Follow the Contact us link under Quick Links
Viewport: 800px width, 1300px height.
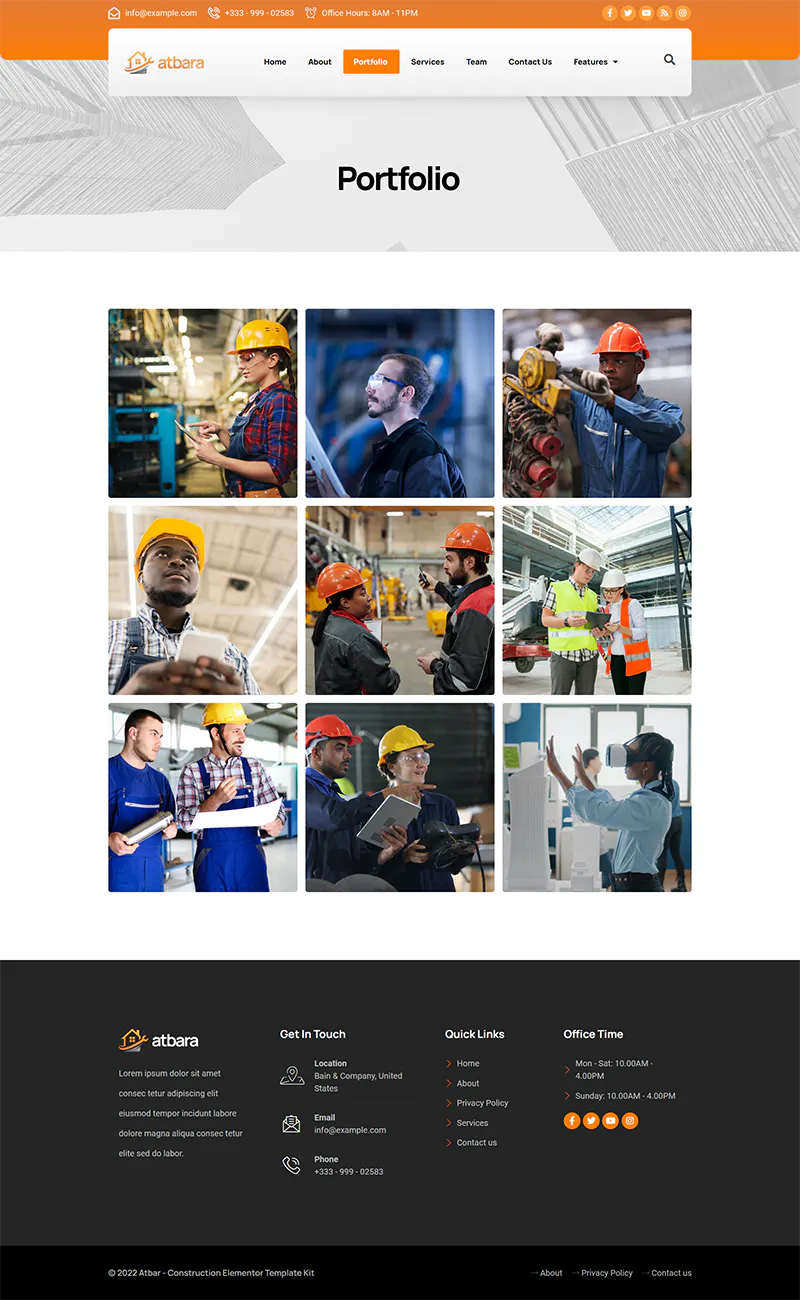[x=477, y=1143]
